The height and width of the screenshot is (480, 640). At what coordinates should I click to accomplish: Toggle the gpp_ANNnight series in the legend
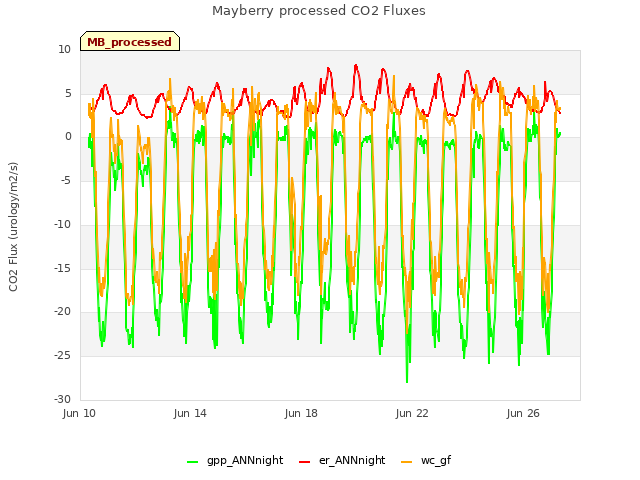click(x=235, y=460)
